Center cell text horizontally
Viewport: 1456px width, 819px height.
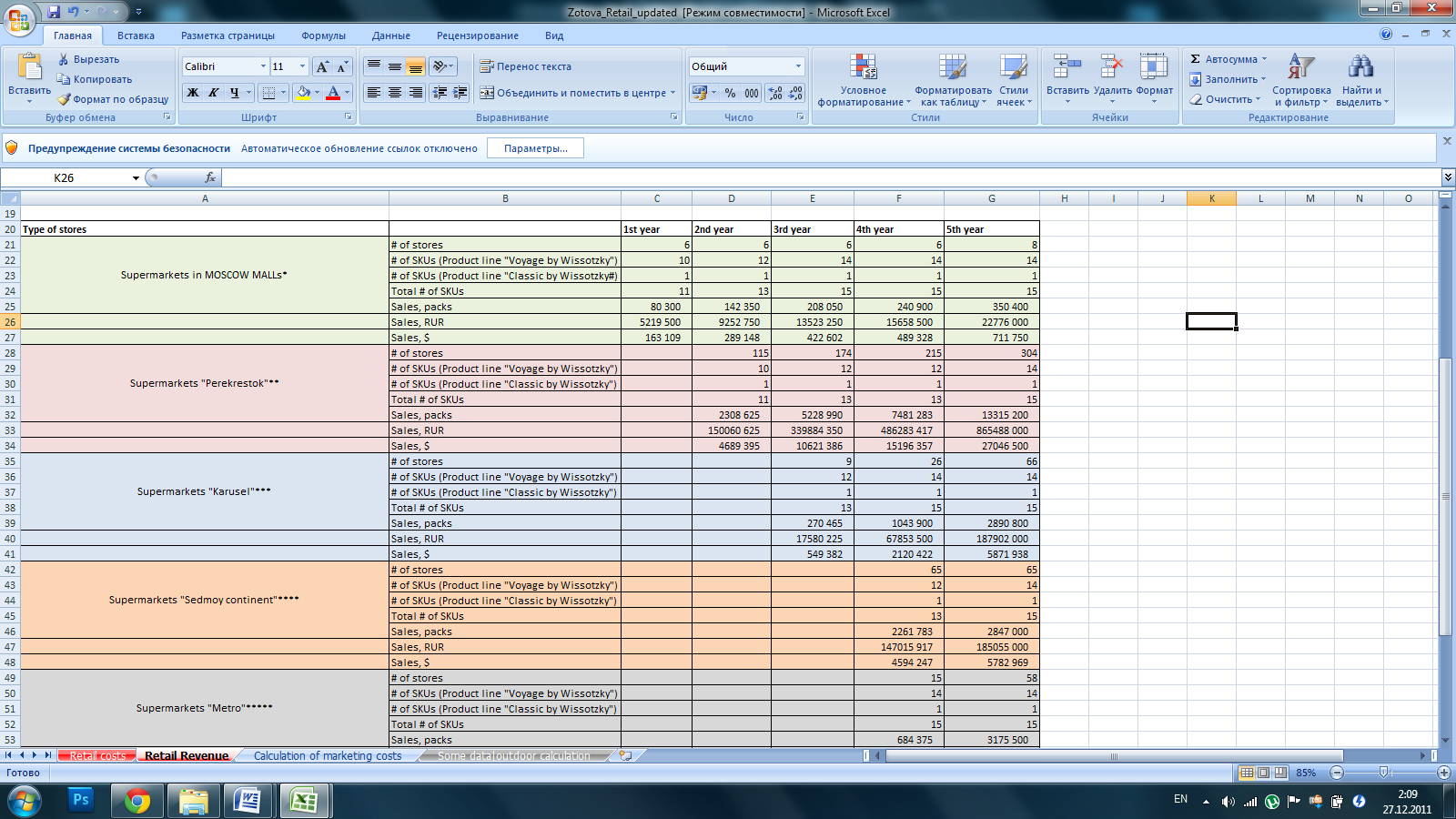click(x=395, y=93)
